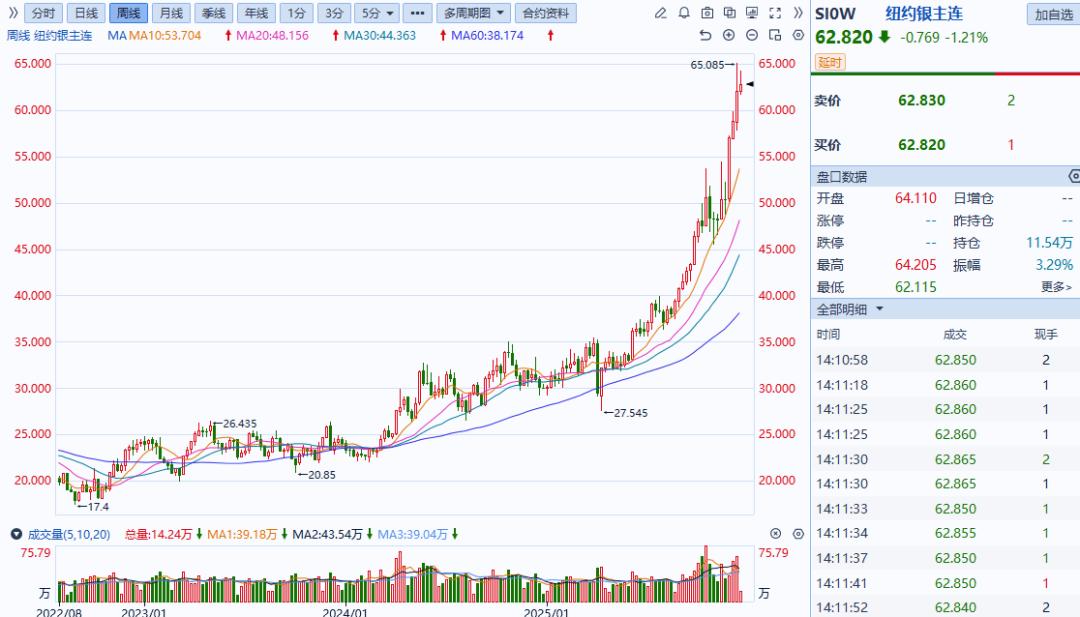Click the 开盘 64.110 open value
The width and height of the screenshot is (1080, 617).
click(x=915, y=198)
